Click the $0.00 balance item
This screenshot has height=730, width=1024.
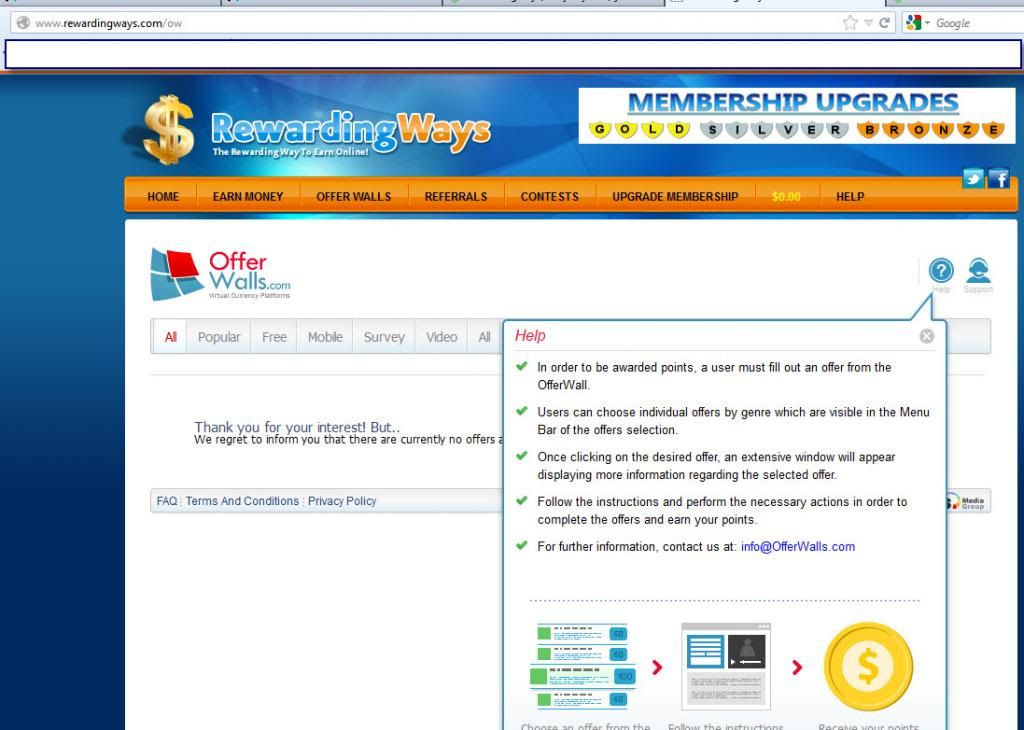(786, 197)
